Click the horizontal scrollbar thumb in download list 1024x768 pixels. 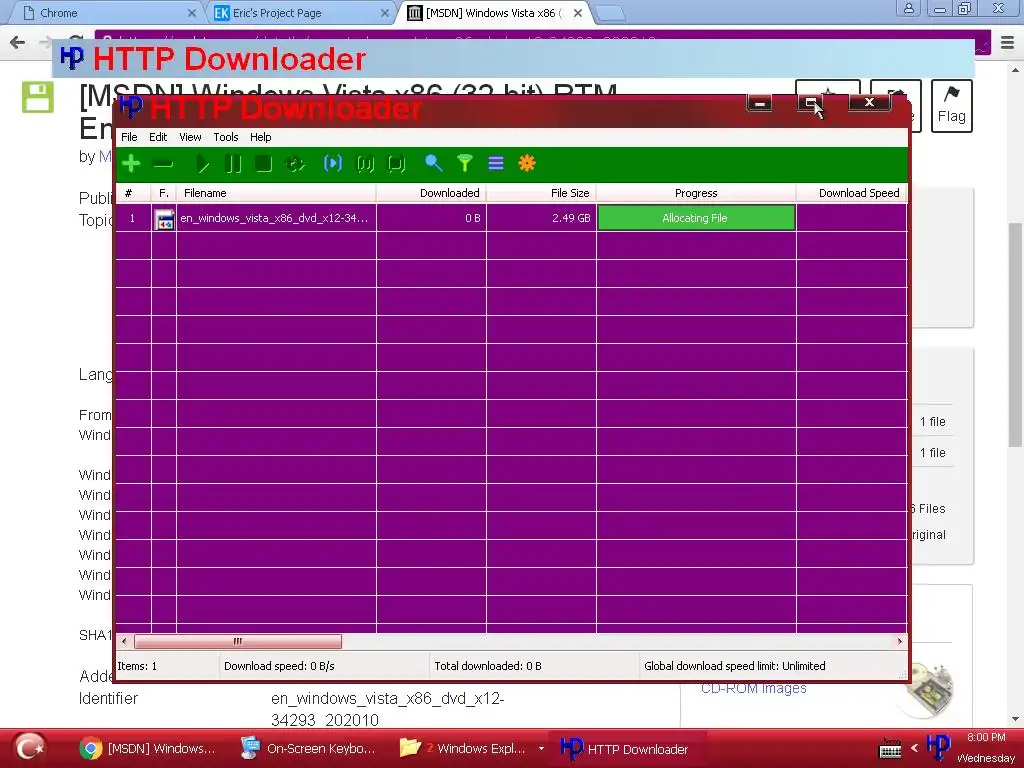click(x=238, y=642)
